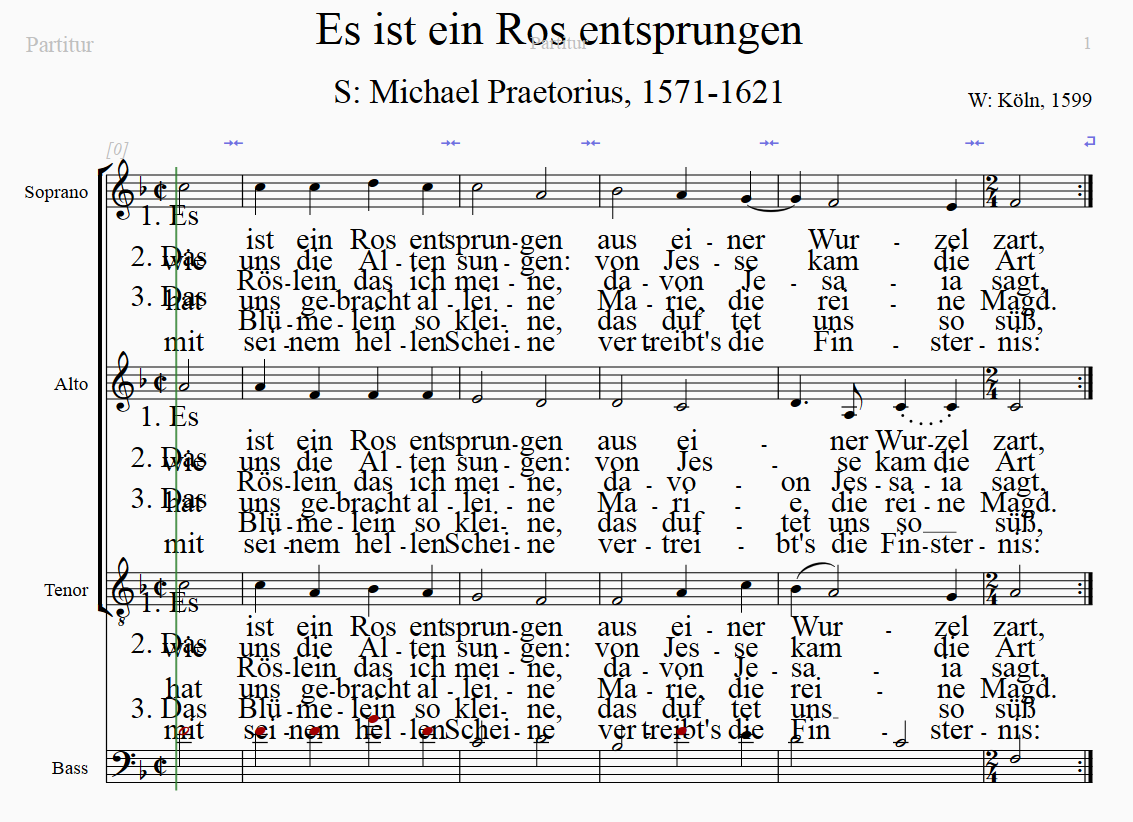Click the lyric 'Magd.' under the Tenor staff
The image size is (1133, 822).
click(x=1018, y=688)
